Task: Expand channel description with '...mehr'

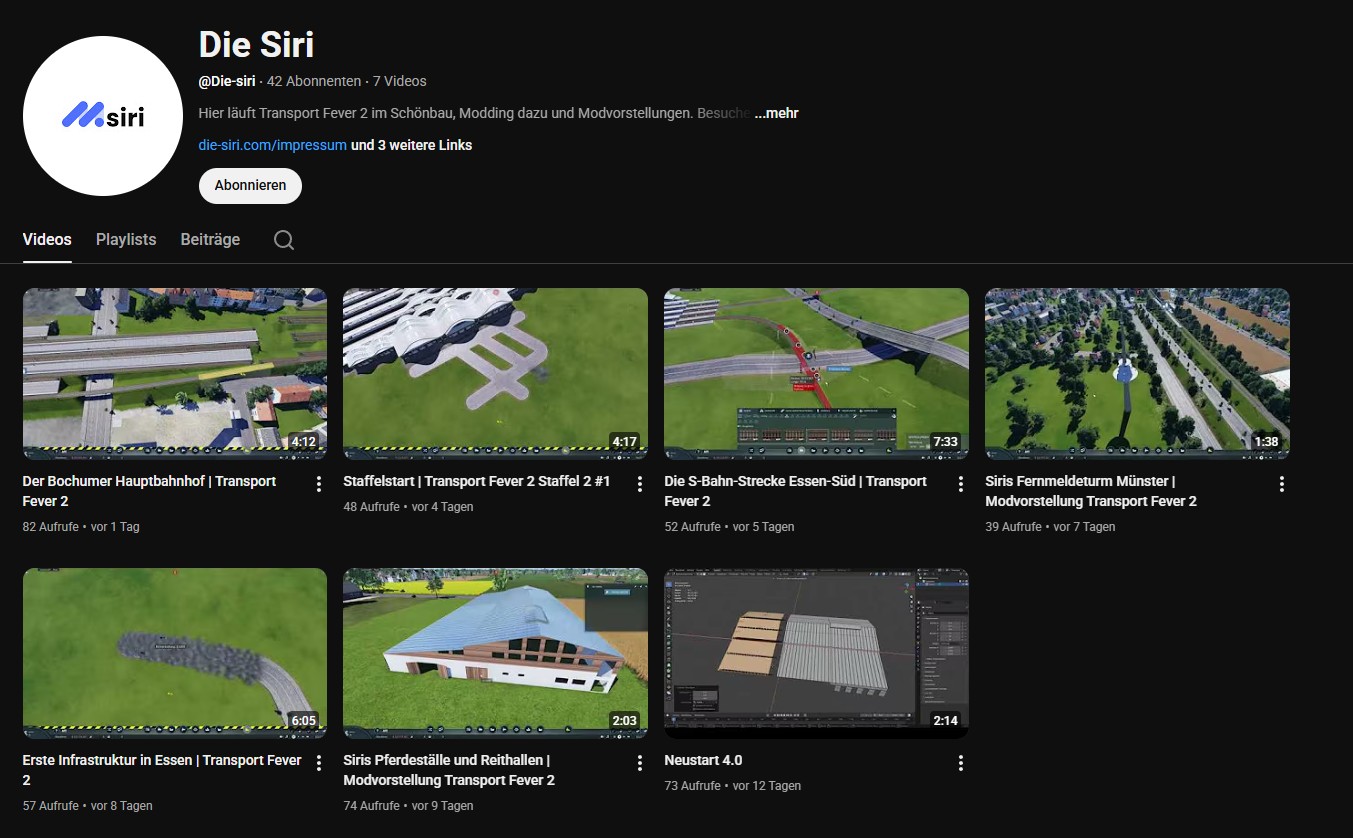Action: [776, 113]
